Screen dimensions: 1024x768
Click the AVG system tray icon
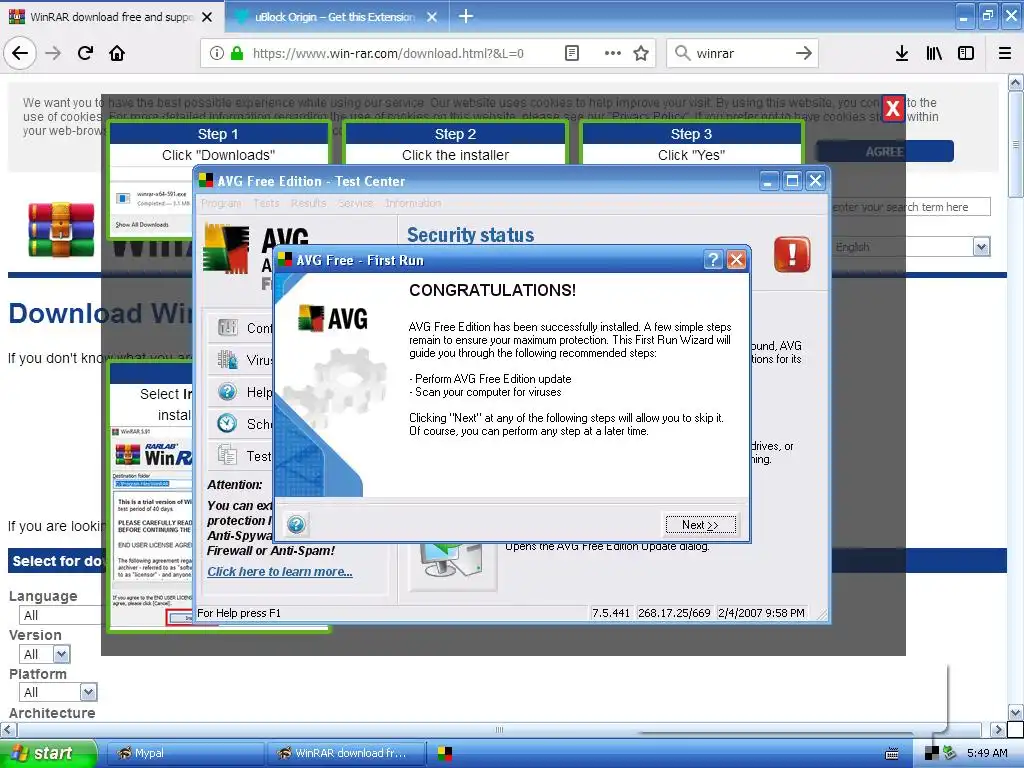932,754
